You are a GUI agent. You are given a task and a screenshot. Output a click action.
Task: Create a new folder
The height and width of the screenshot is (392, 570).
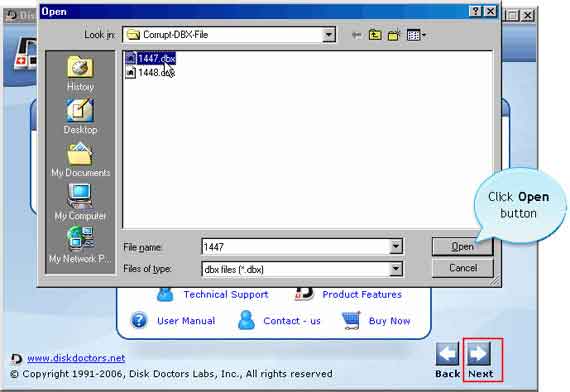(394, 35)
